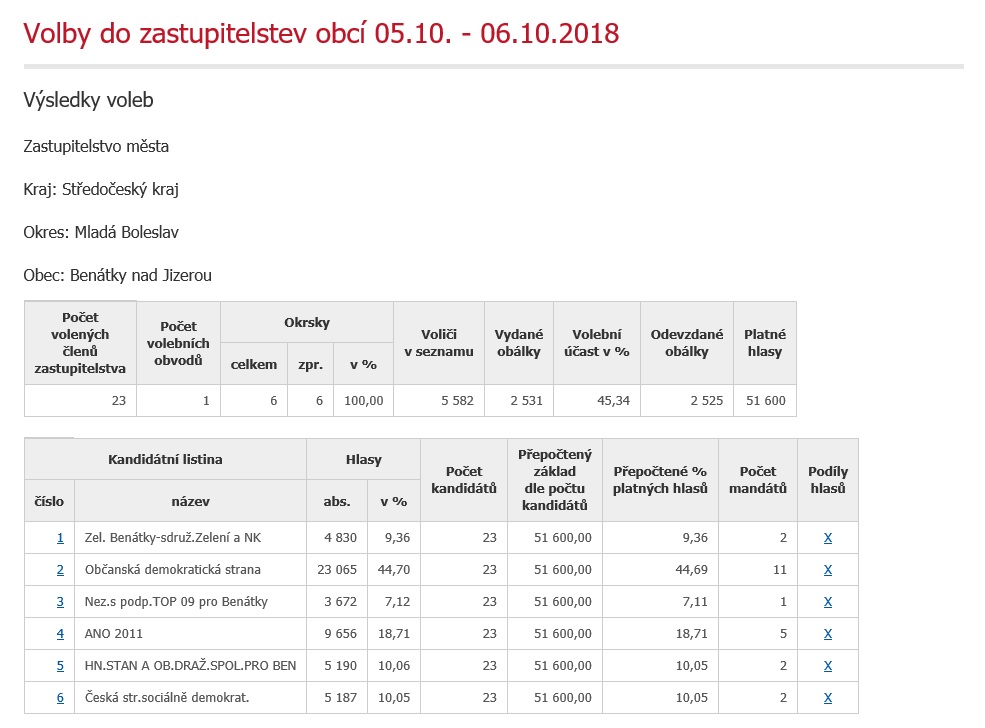Click the Voliči v seznamu column header
Screen dimensions: 985x728
coord(438,343)
